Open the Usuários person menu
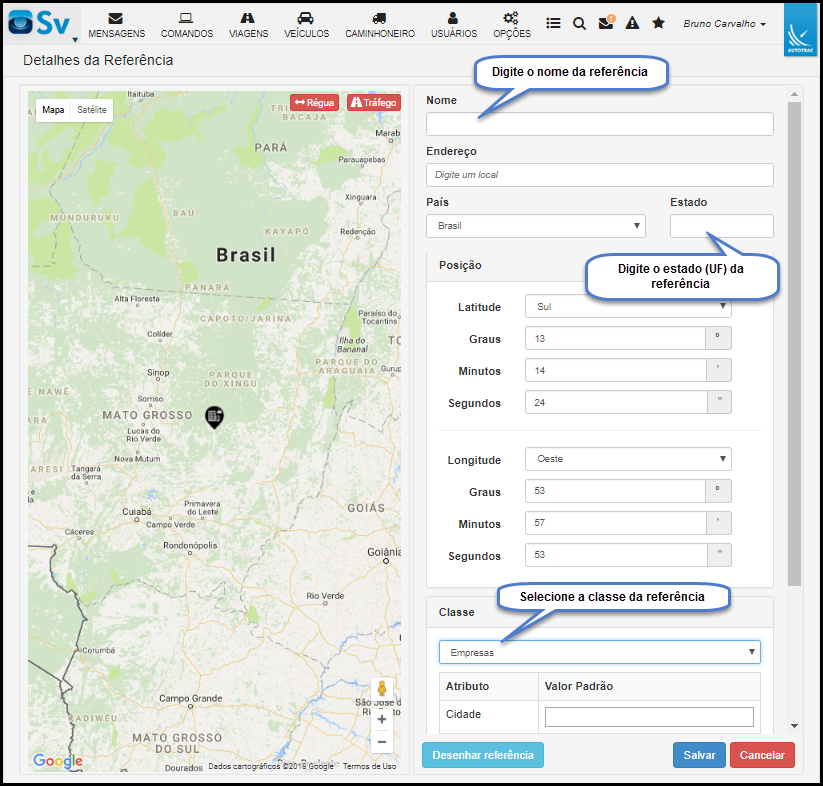The image size is (823, 786). click(453, 25)
